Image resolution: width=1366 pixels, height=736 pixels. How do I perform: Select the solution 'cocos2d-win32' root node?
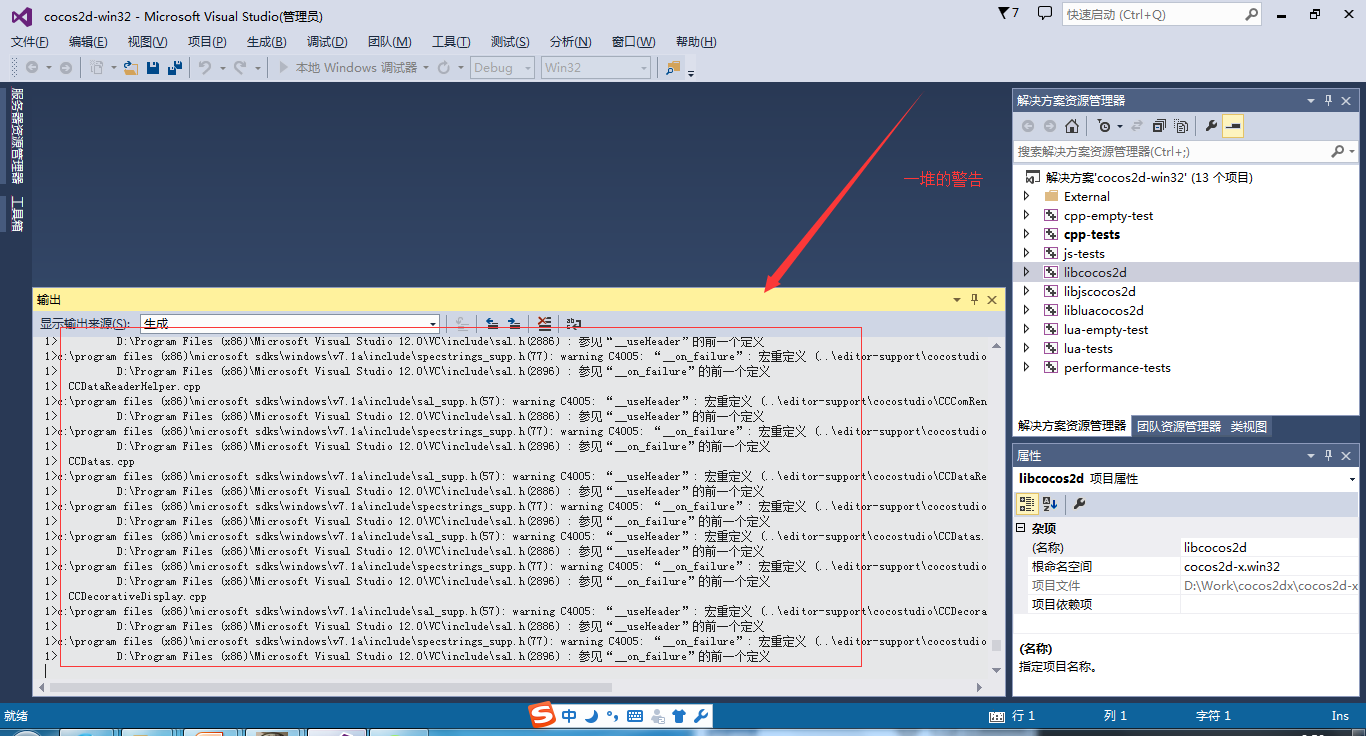1148,178
